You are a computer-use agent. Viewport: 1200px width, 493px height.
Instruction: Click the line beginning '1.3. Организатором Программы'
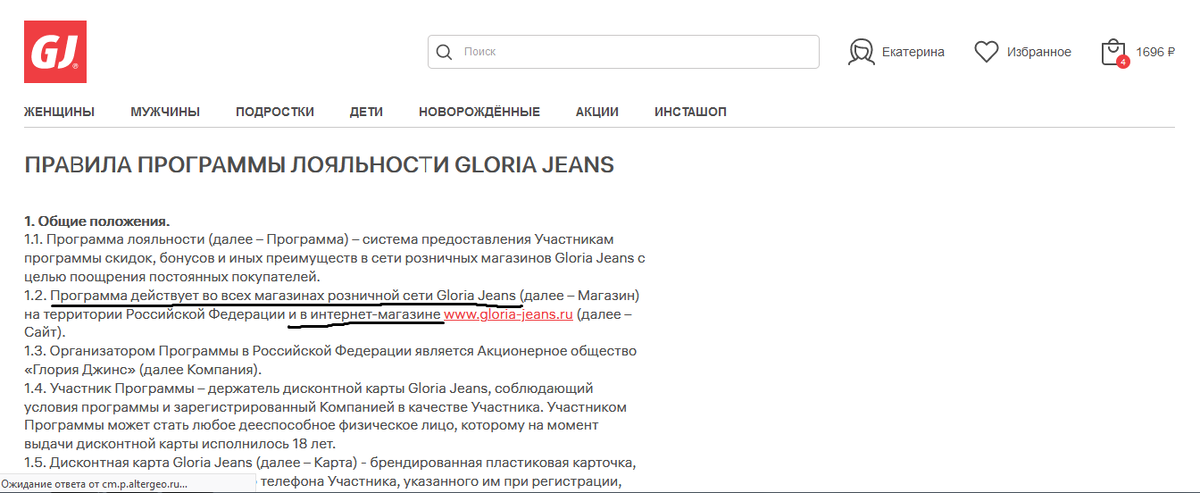(x=329, y=350)
